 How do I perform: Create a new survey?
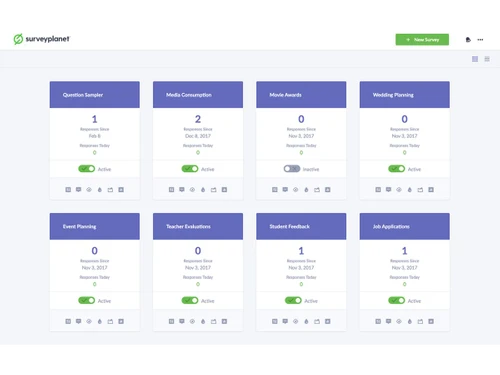tap(422, 40)
